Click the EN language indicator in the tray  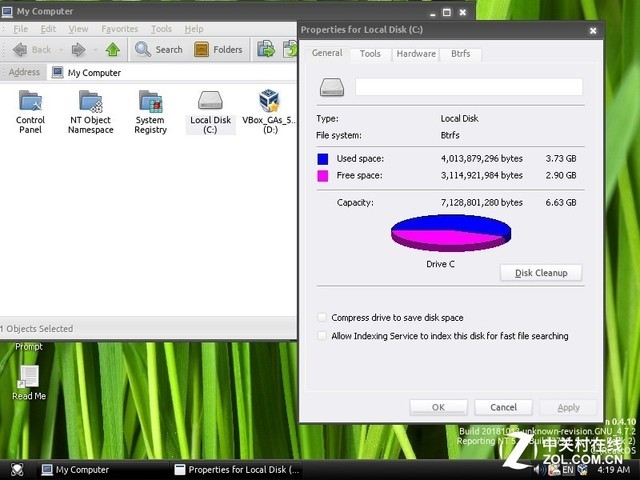click(x=568, y=470)
